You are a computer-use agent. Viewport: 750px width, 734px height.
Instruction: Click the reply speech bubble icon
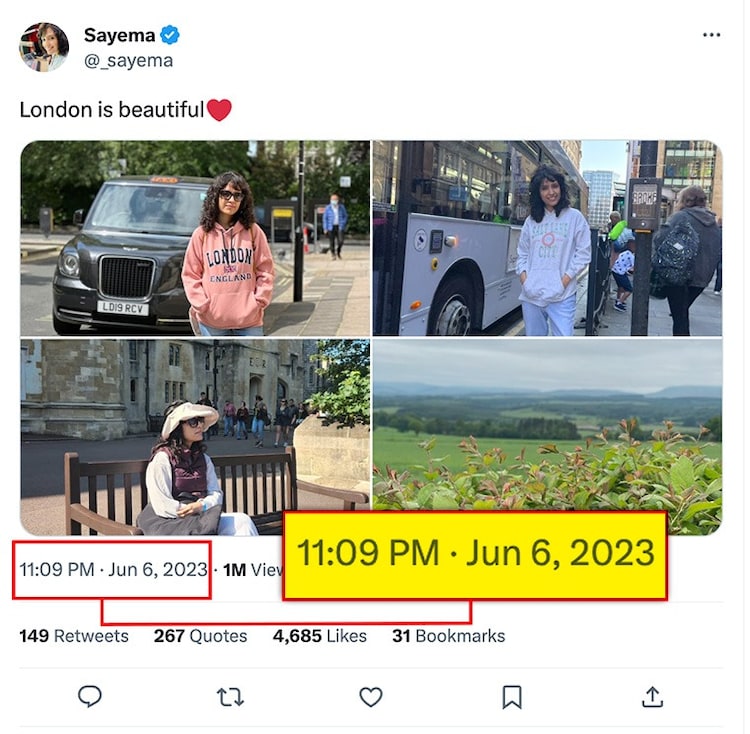click(90, 696)
